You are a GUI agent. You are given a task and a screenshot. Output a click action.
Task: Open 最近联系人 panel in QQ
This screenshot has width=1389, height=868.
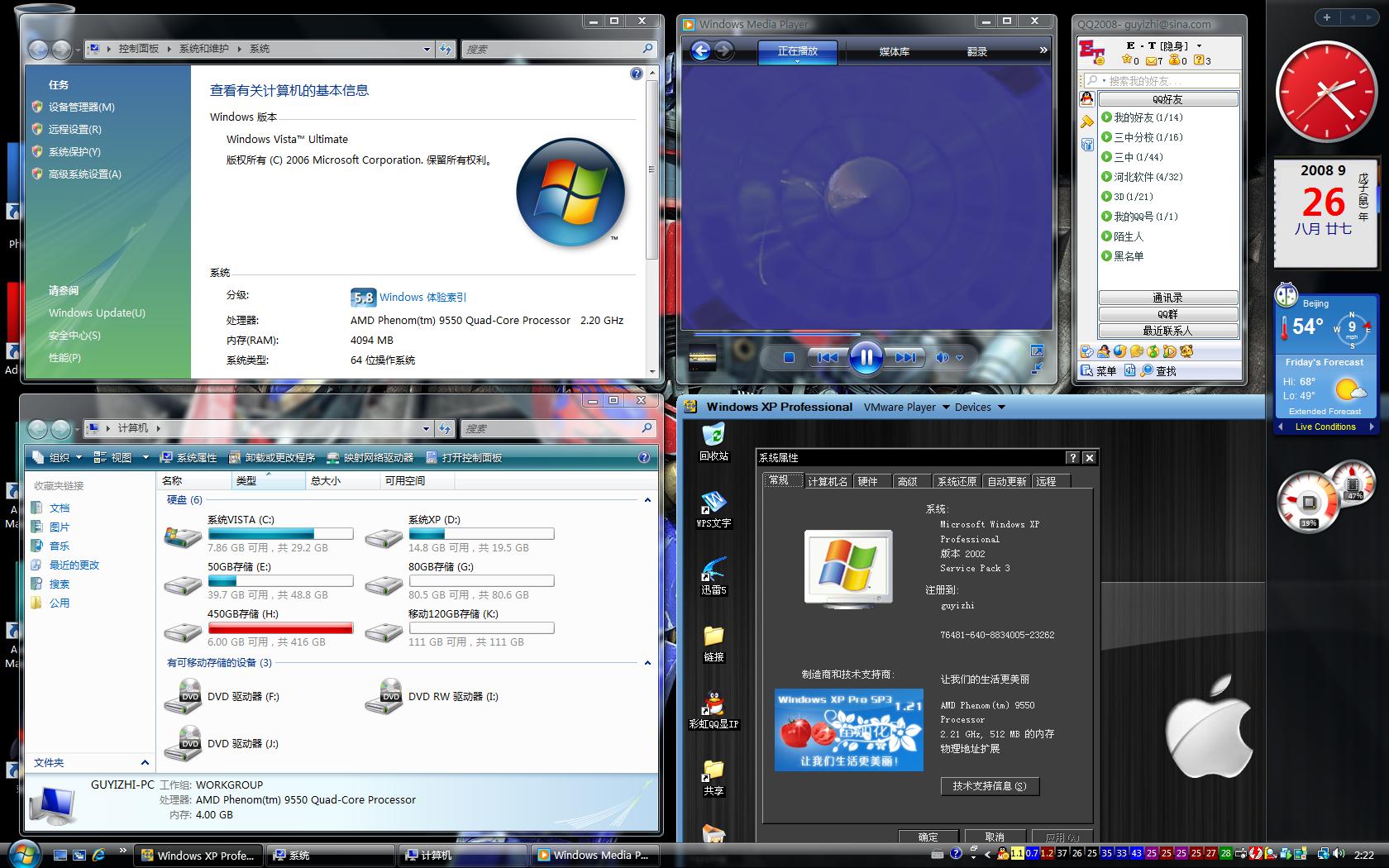tap(1167, 331)
